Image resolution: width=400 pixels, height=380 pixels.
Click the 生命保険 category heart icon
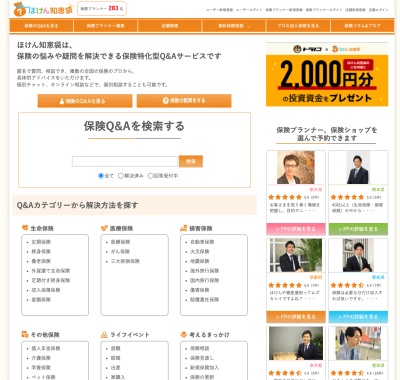click(x=25, y=228)
